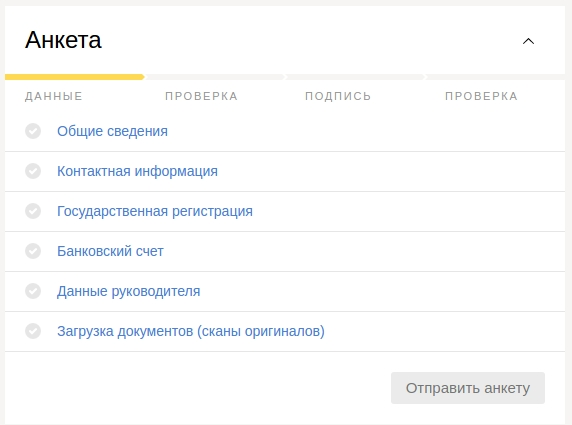Click check icon next to Загрузка документов

coord(33,331)
